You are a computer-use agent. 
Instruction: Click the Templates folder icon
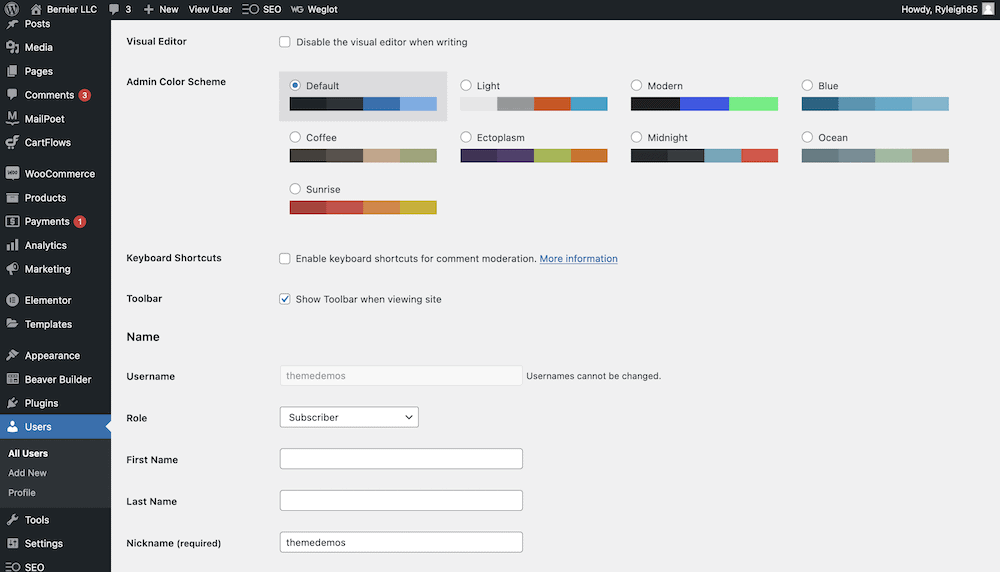(12, 323)
